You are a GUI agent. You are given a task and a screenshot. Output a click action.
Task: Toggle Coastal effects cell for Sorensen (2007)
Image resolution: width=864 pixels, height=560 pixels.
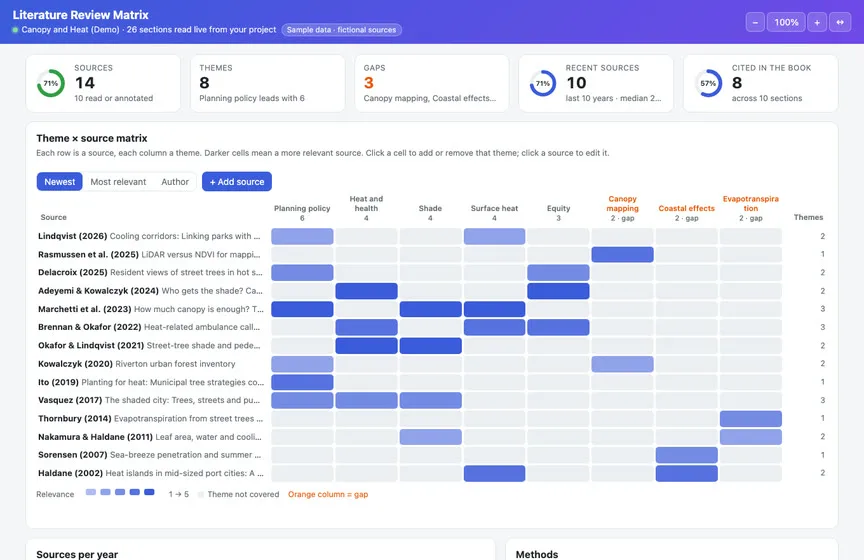pos(687,455)
